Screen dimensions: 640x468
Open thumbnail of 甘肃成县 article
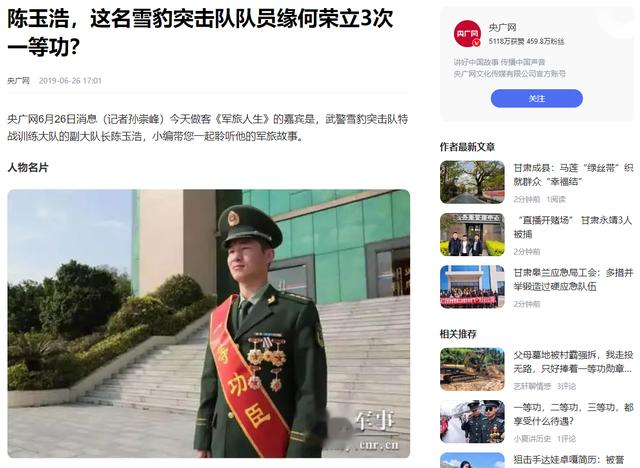(x=472, y=182)
